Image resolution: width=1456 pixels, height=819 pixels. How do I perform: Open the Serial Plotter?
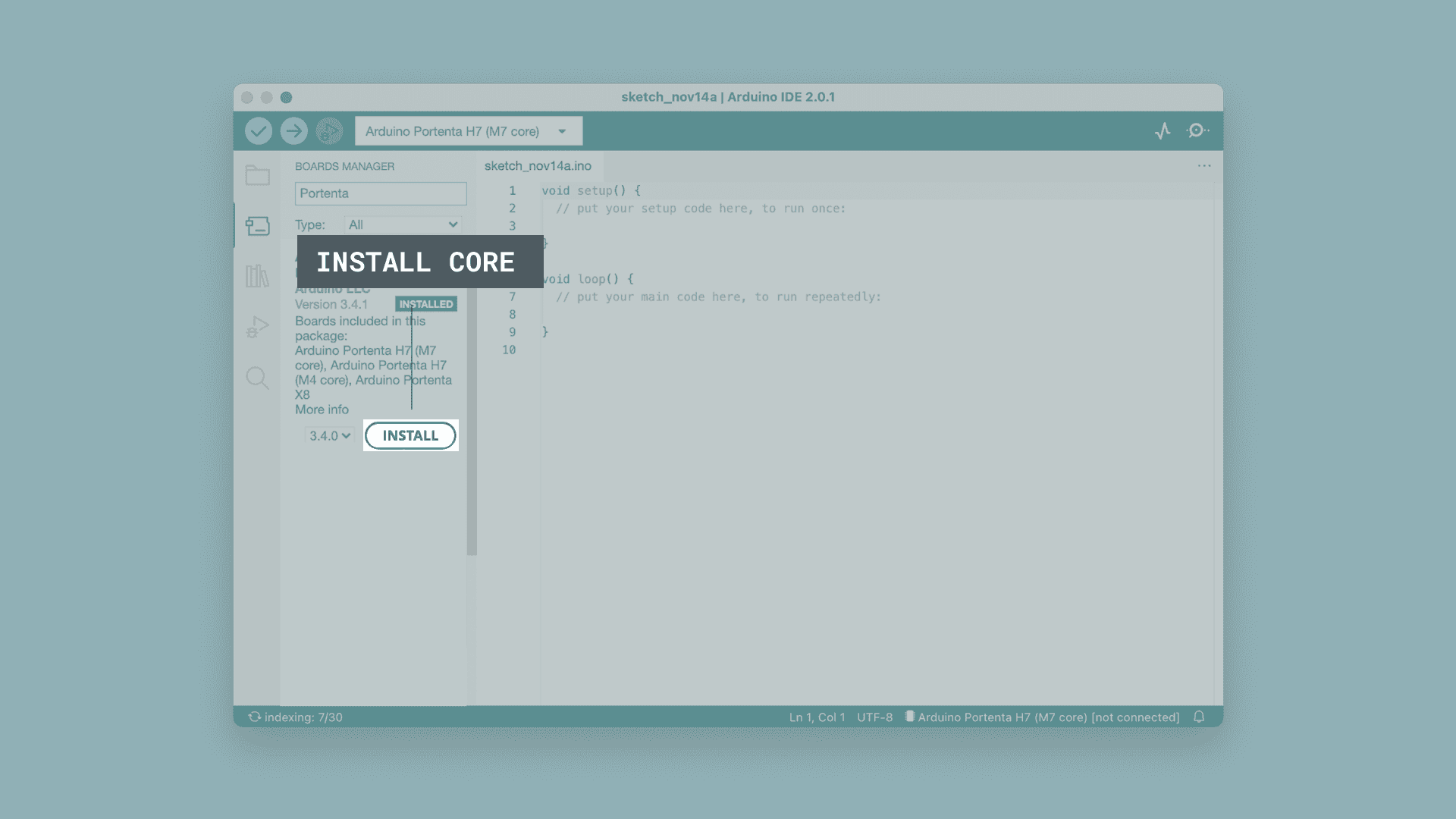[1163, 131]
